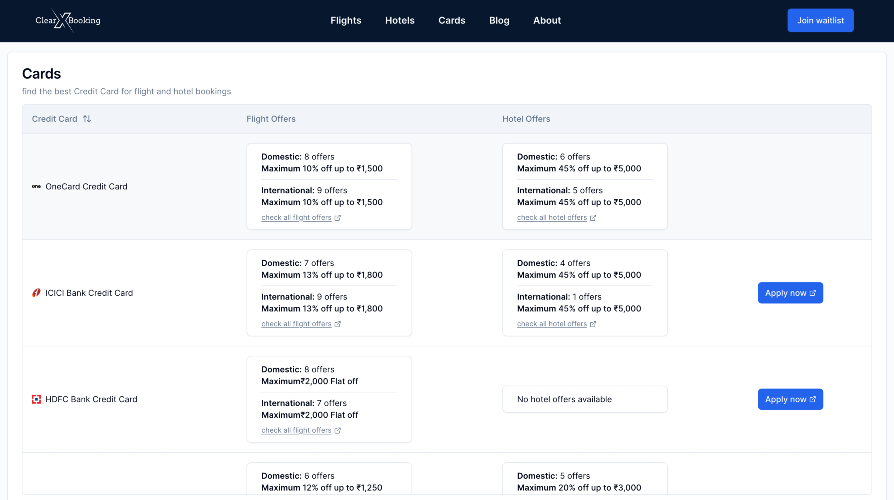Click the HDFC Bank logo icon
894x500 pixels.
(x=36, y=399)
